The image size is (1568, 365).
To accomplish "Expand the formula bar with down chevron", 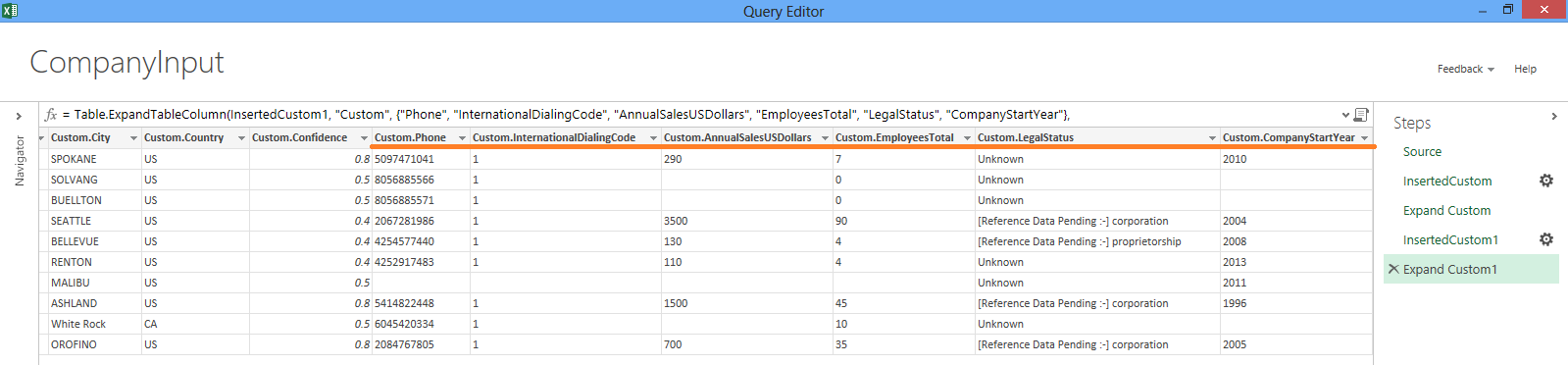I will click(x=1345, y=115).
